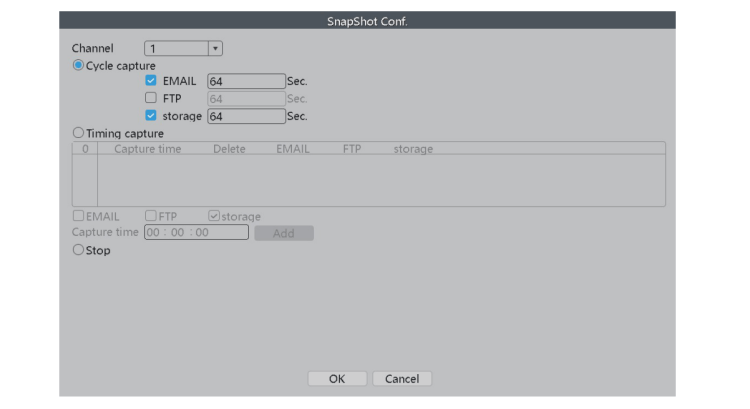Tick the EMAIL checkbox below the capture table
750x409 pixels.
click(x=78, y=216)
